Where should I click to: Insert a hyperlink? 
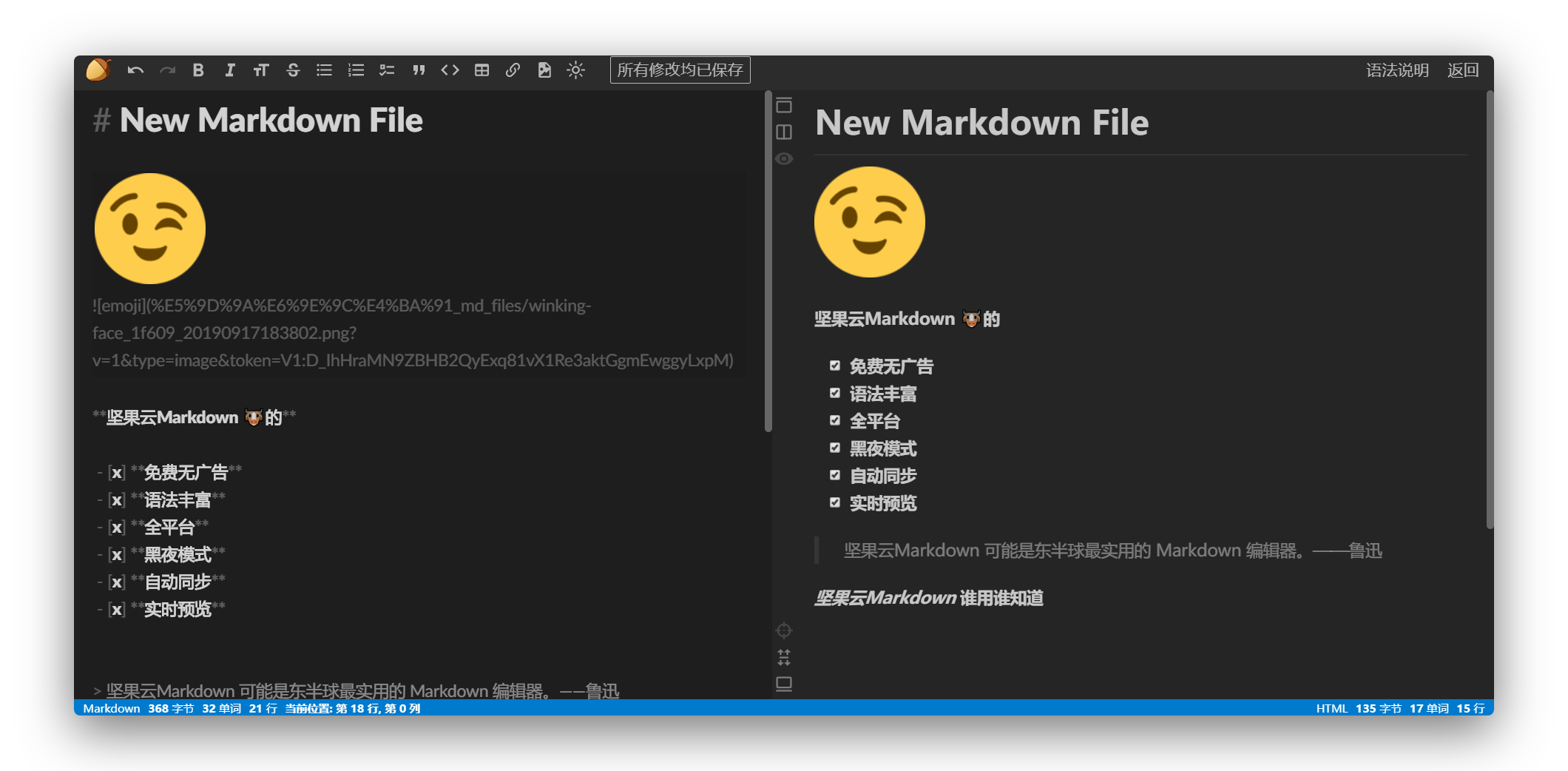click(513, 70)
